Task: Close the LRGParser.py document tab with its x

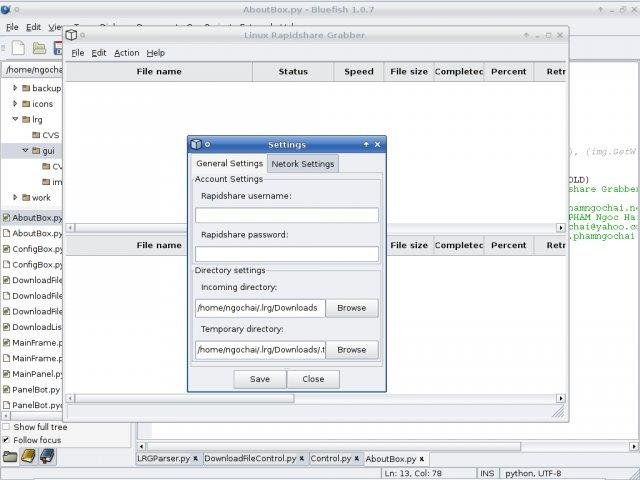Action: coord(196,459)
